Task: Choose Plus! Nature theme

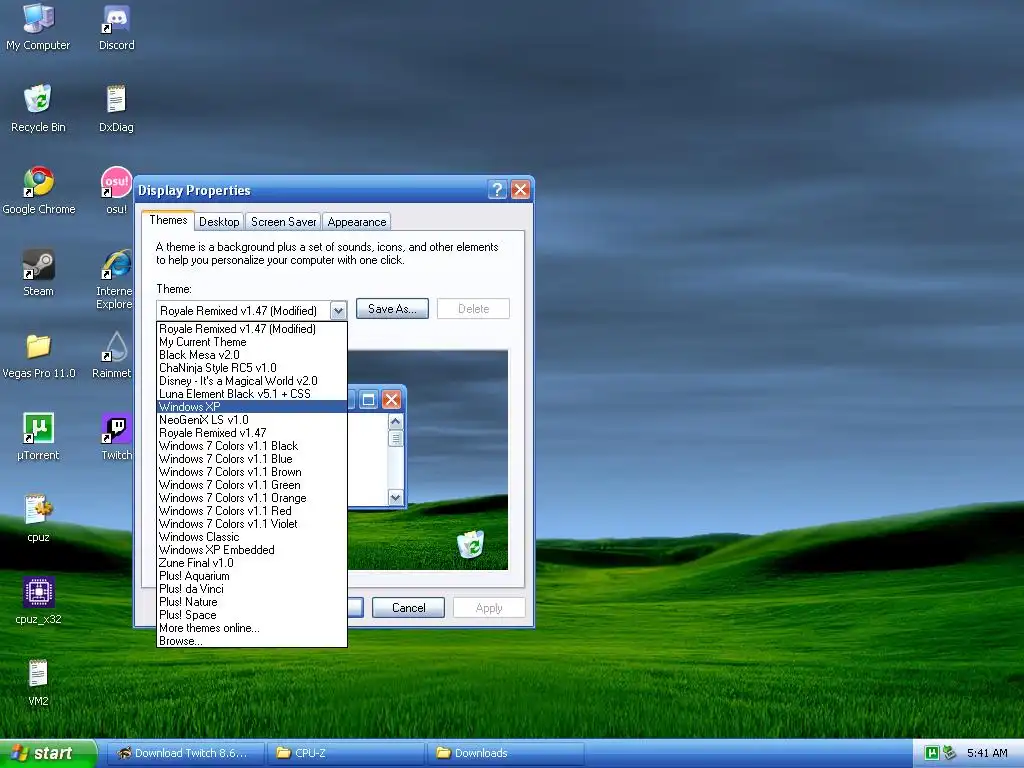Action: coord(251,602)
